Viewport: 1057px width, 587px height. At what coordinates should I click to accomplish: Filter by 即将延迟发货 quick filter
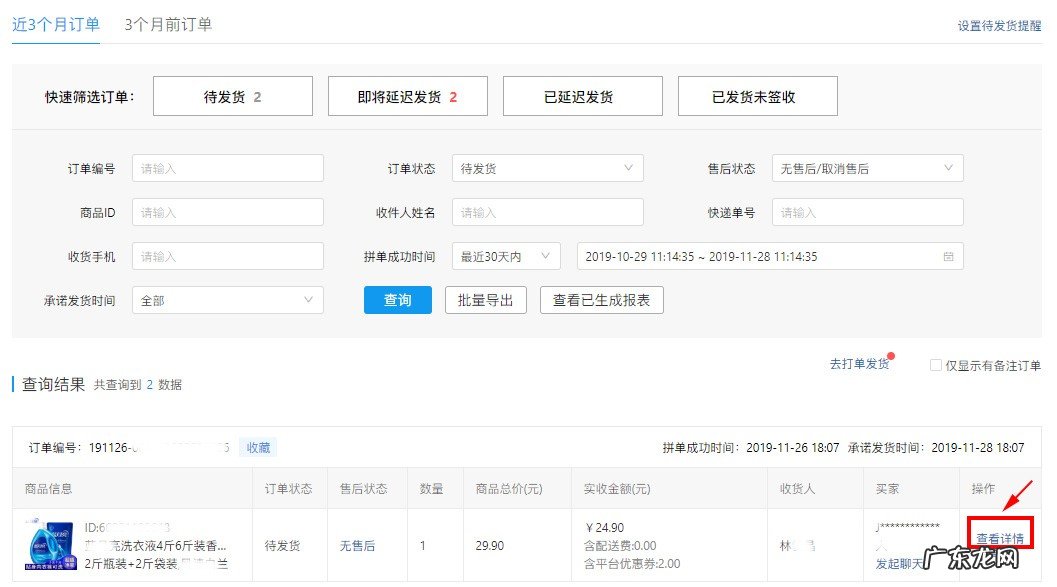[x=407, y=95]
